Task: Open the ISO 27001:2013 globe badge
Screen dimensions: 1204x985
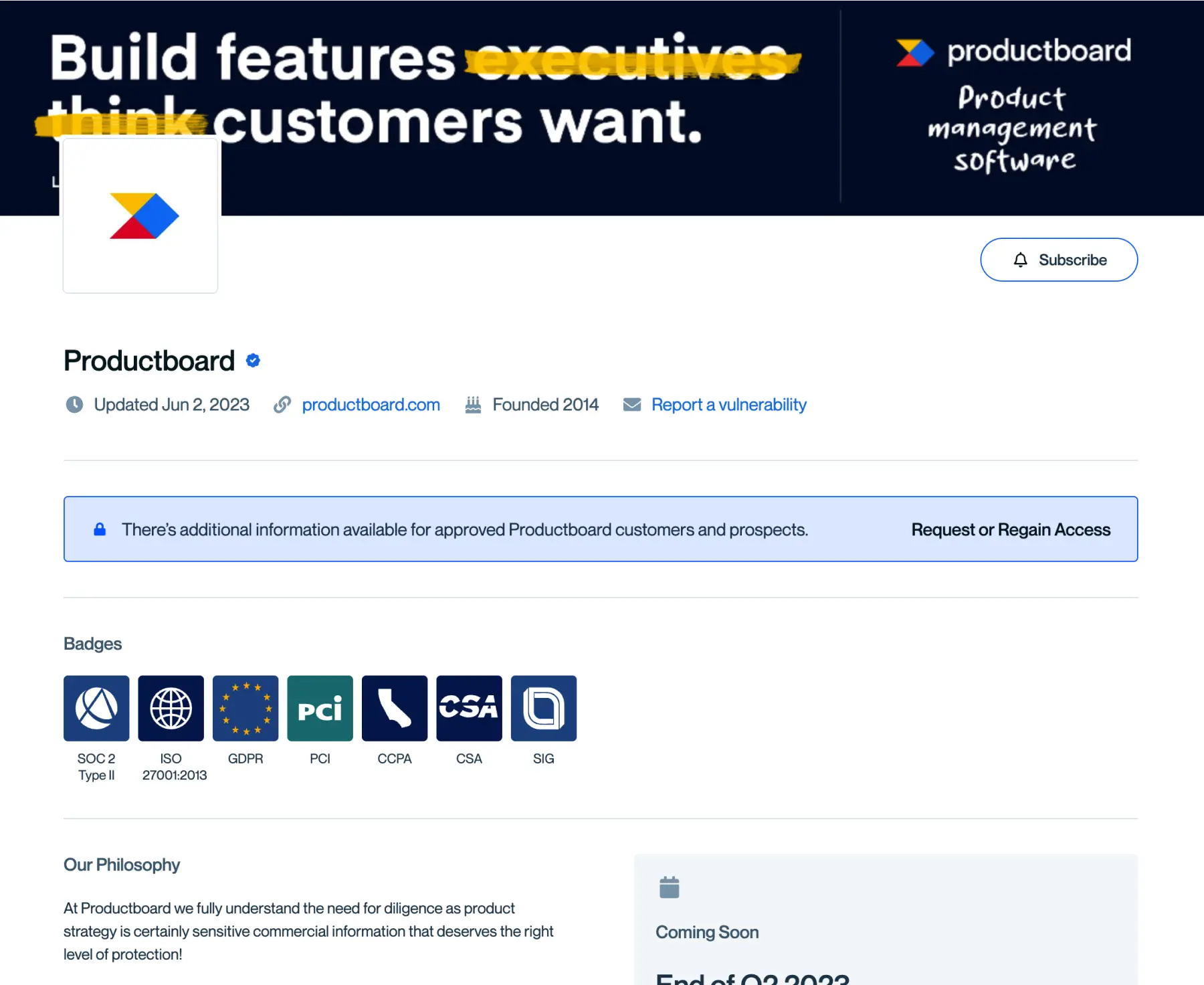Action: 171,708
